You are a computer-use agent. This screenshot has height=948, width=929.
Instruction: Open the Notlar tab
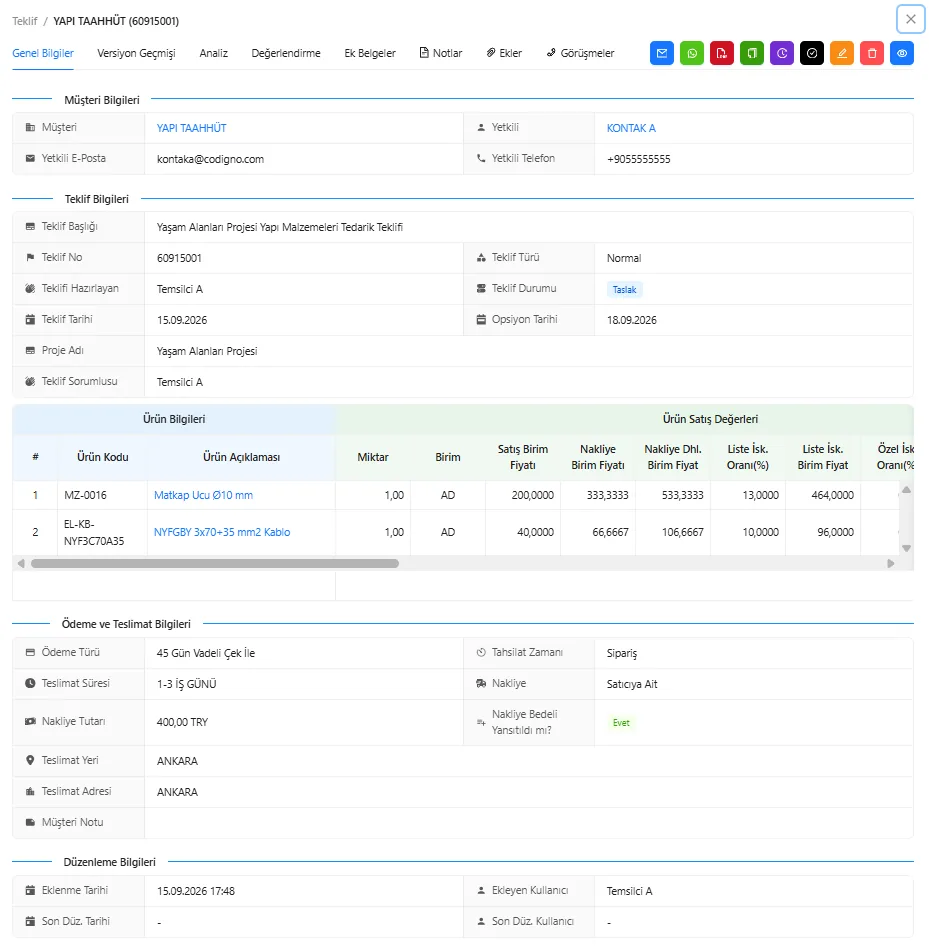click(441, 53)
